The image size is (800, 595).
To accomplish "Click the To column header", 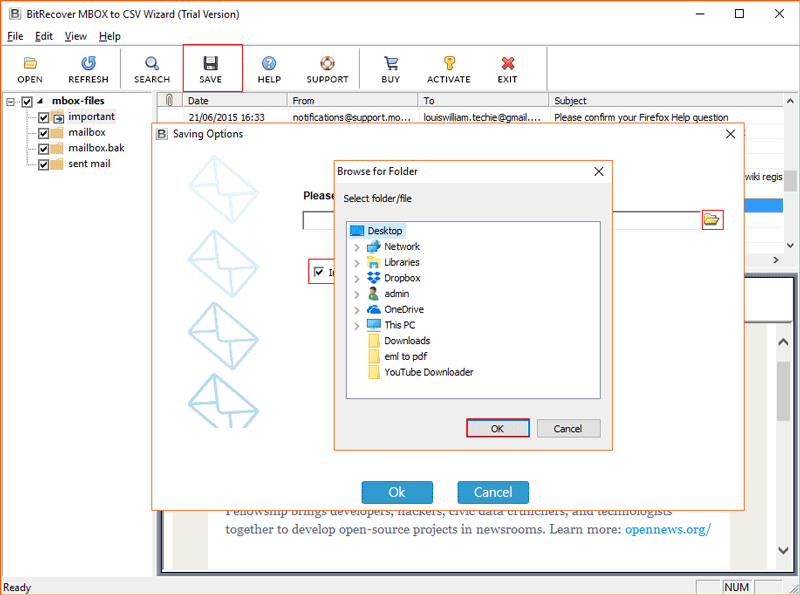I will coord(484,101).
